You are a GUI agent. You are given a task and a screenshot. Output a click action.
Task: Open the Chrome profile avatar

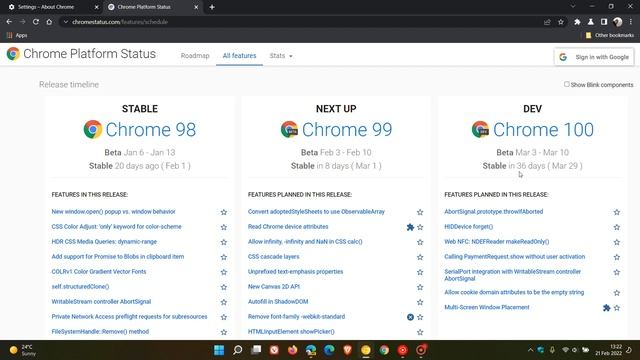click(618, 22)
